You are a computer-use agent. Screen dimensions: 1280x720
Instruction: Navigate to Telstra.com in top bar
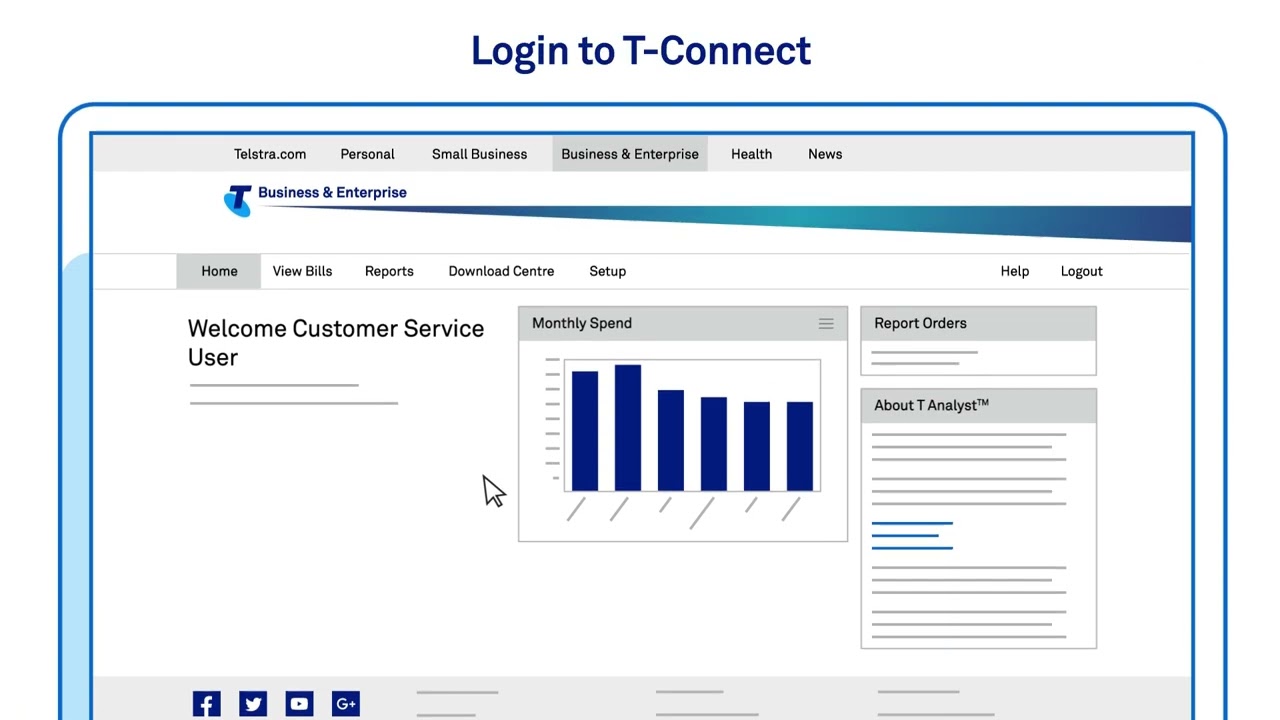point(270,154)
